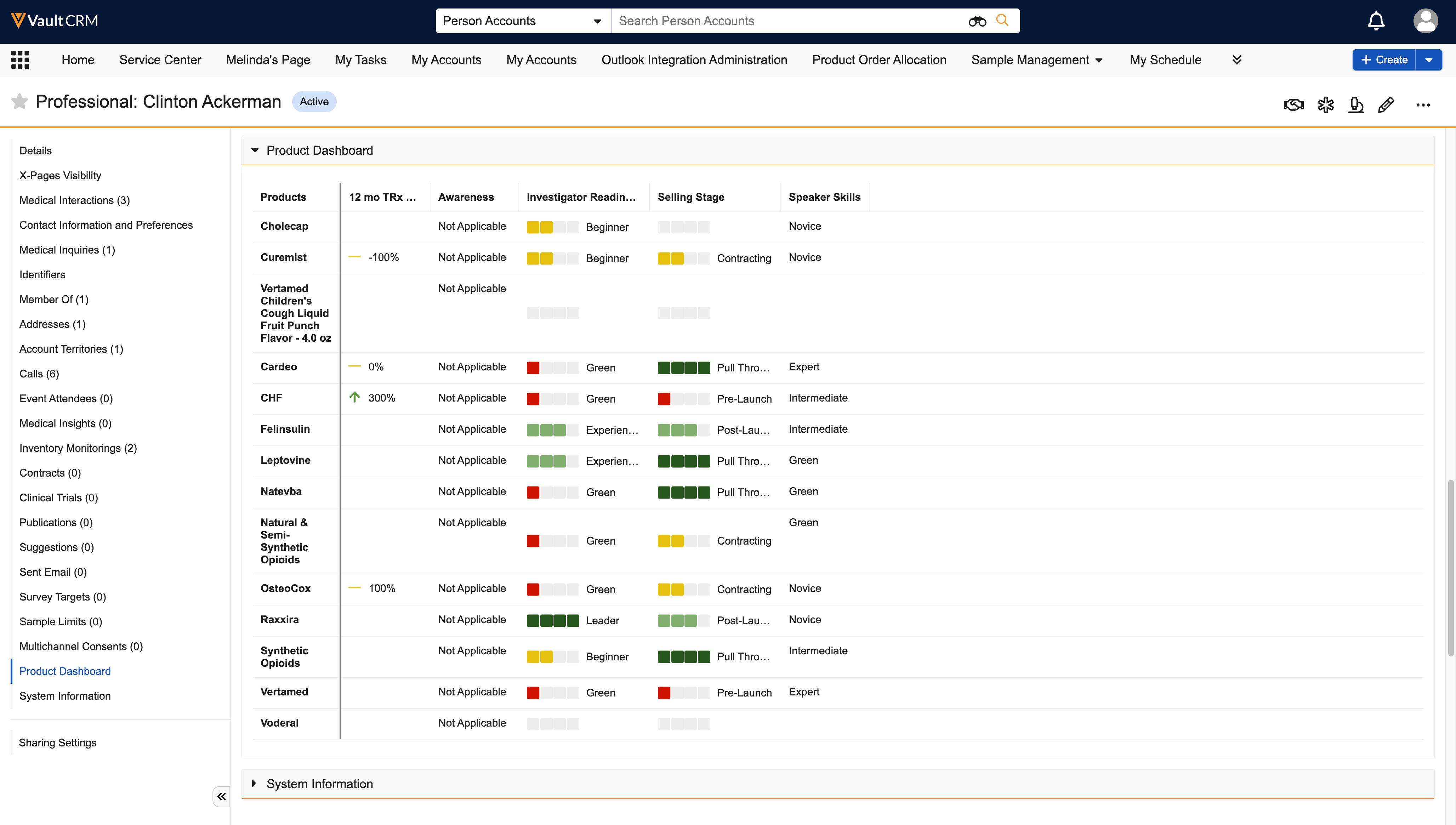Select Calls (6) in the sidebar
This screenshot has width=1456, height=825.
39,374
